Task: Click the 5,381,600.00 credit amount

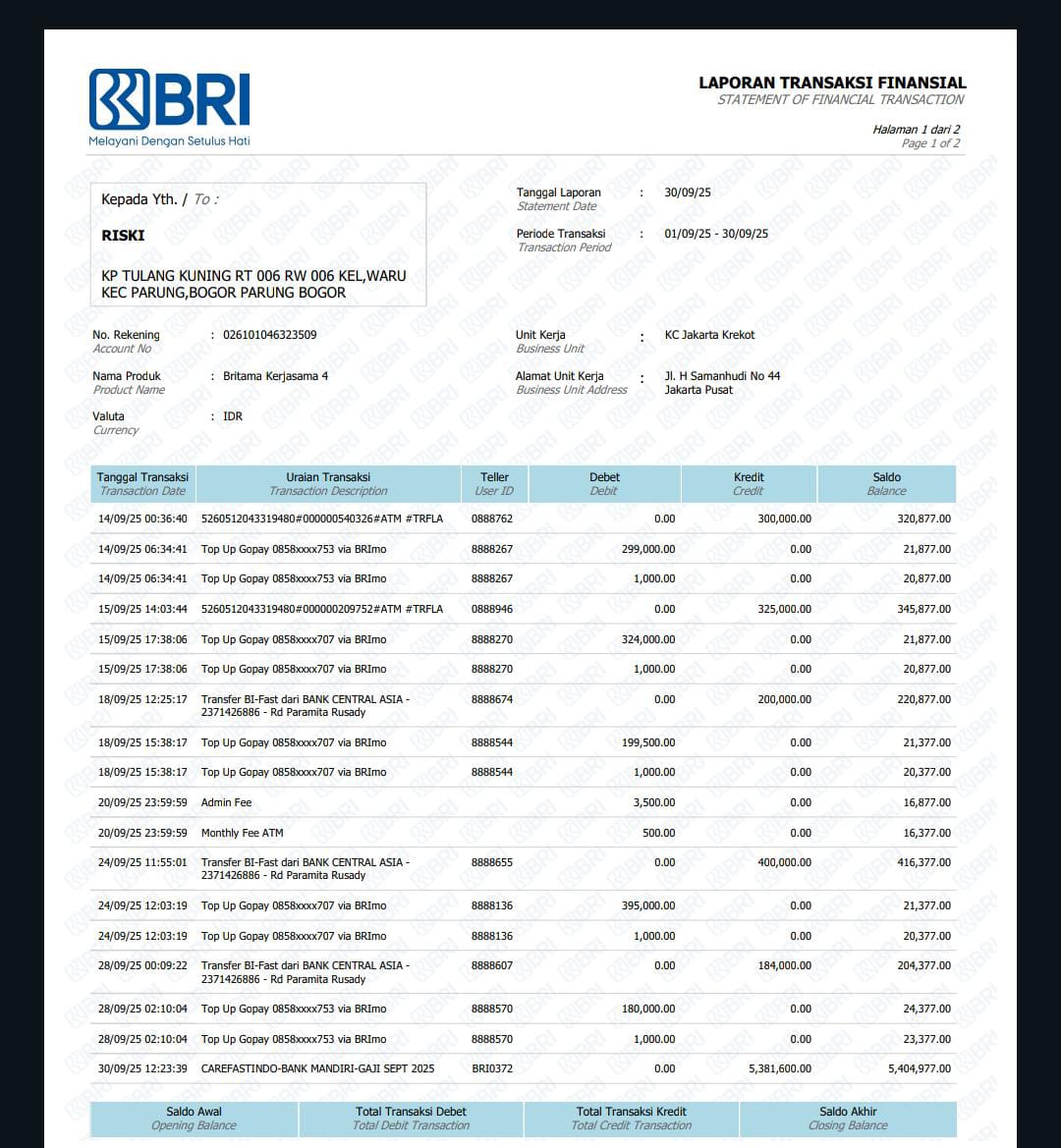Action: [x=779, y=1068]
